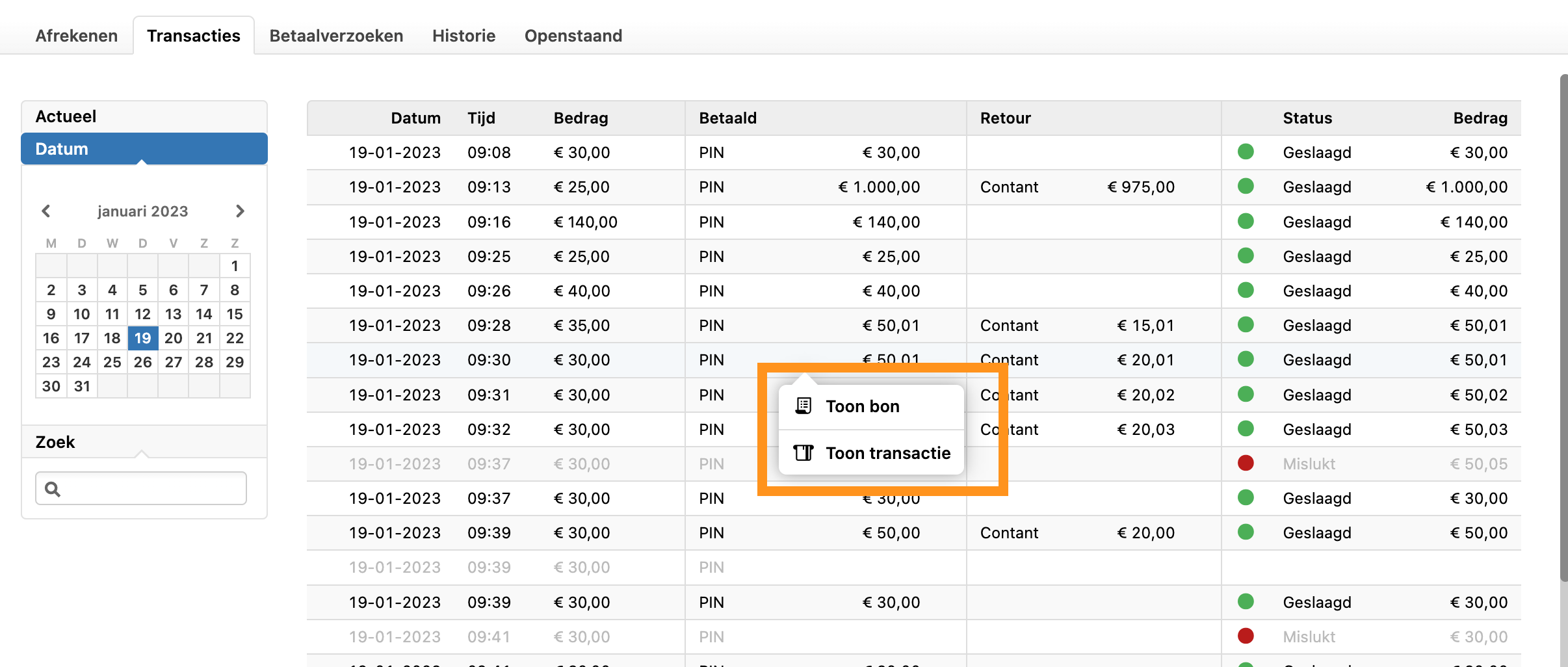Focus the Zoek search input field
Screen dimensions: 1568x667
[x=153, y=489]
